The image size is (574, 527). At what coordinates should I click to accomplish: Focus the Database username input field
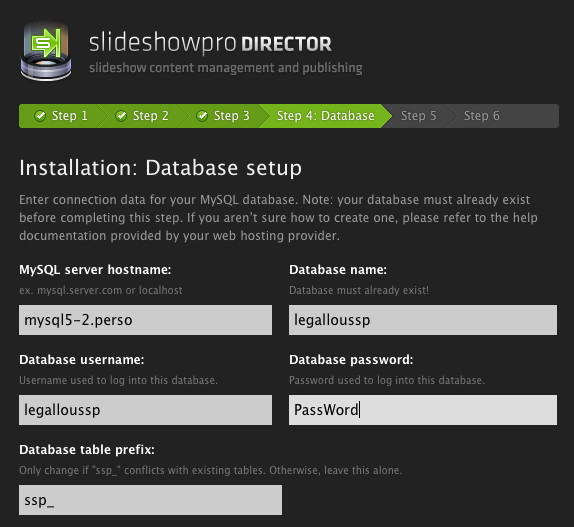click(x=145, y=410)
